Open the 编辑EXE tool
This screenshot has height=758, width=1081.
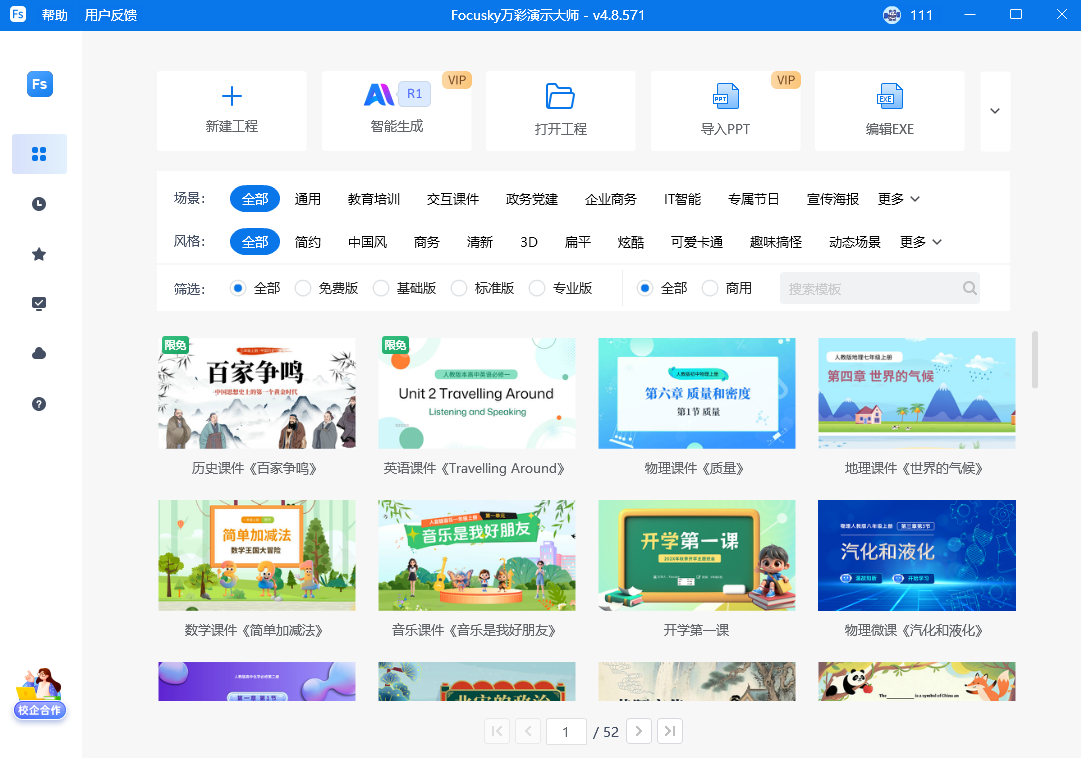pyautogui.click(x=889, y=110)
